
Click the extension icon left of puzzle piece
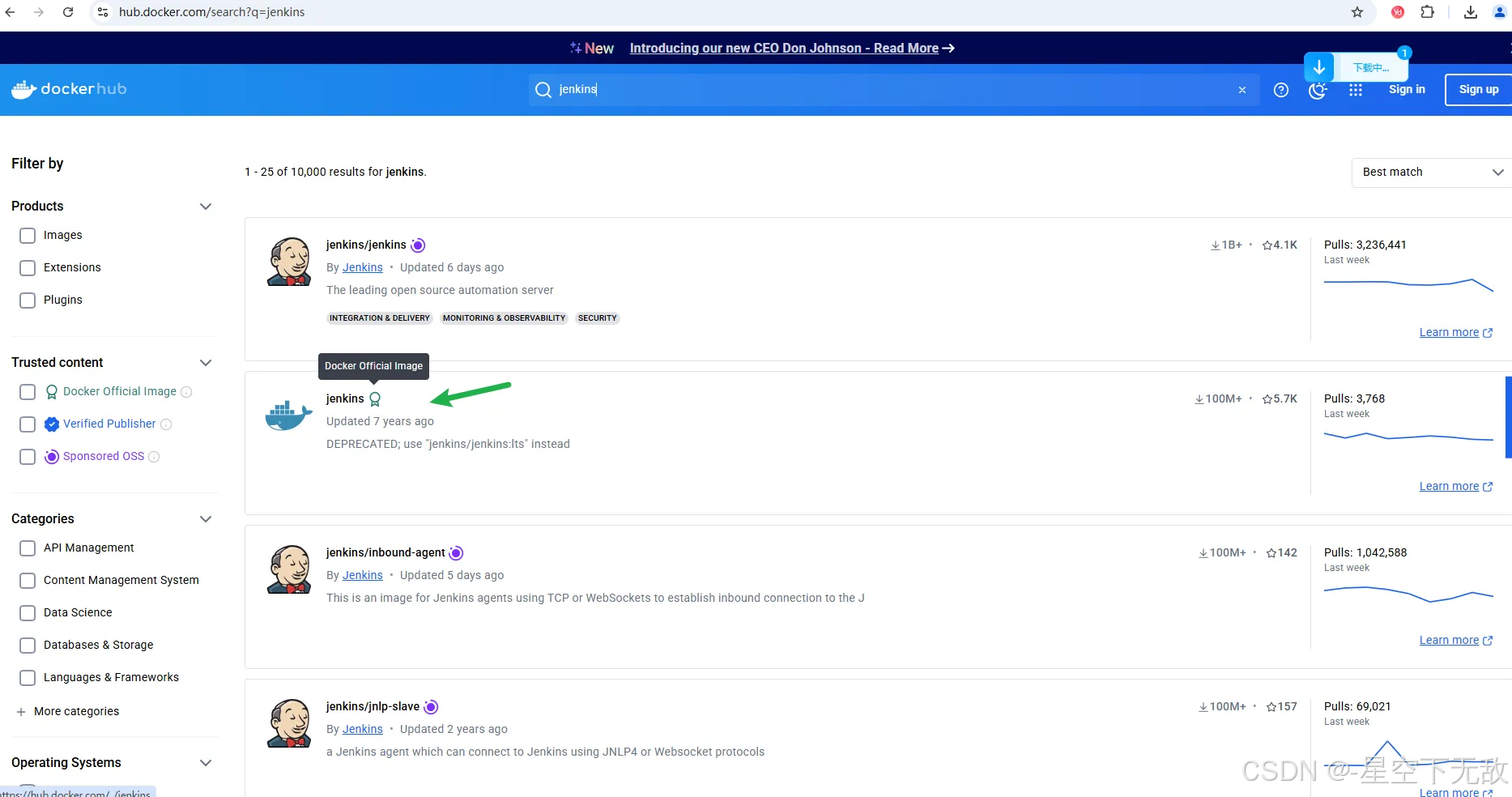pos(1398,12)
